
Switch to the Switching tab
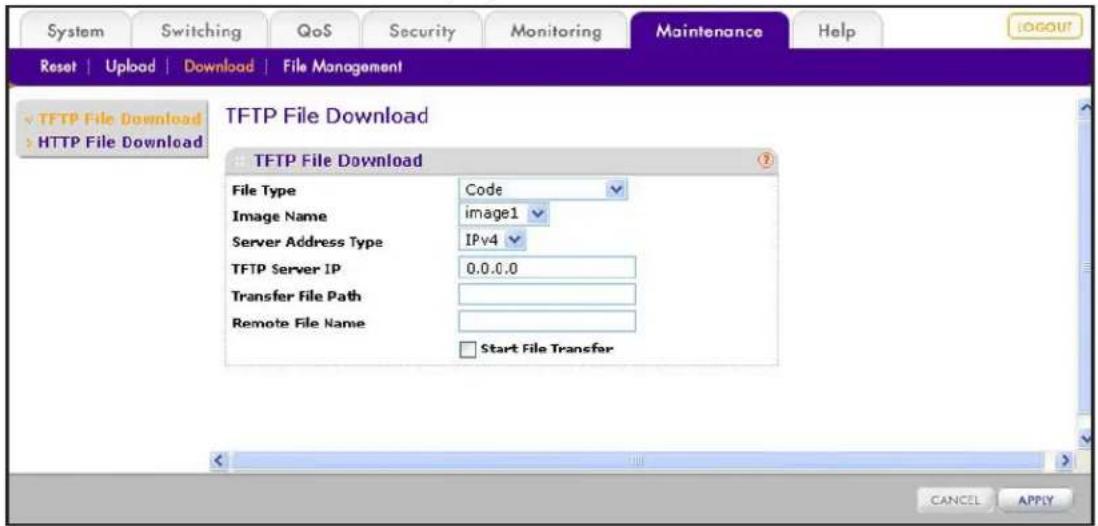(x=202, y=32)
